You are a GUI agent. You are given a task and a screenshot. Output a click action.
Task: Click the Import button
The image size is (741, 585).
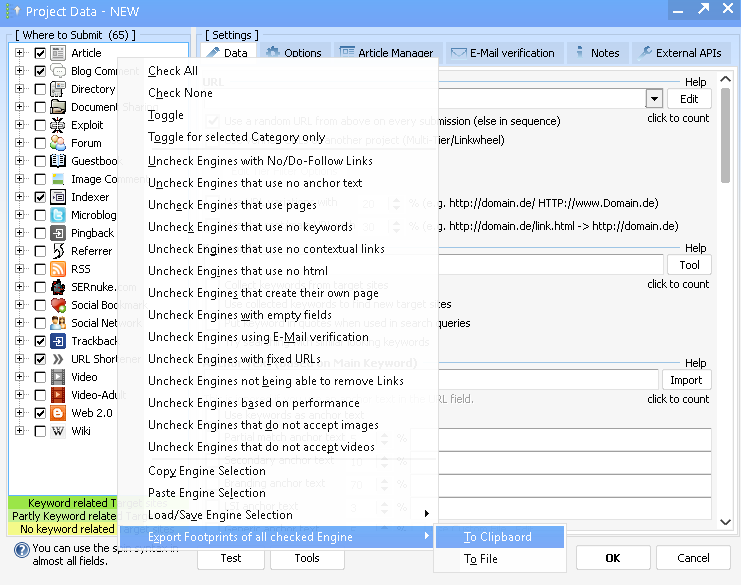[x=686, y=379]
